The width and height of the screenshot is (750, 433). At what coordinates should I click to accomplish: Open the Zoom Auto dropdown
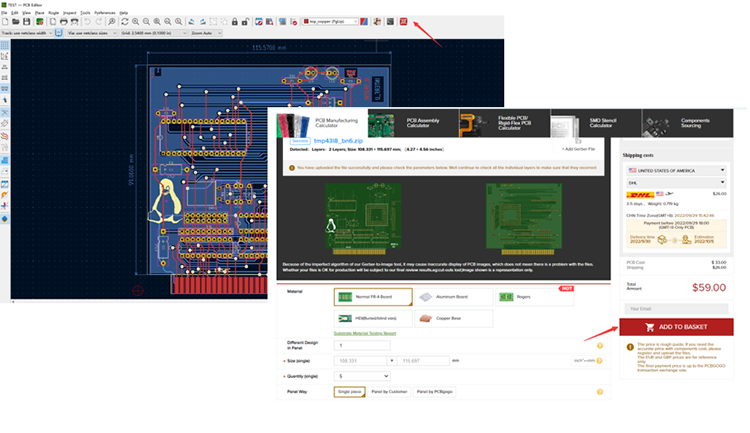[x=206, y=33]
